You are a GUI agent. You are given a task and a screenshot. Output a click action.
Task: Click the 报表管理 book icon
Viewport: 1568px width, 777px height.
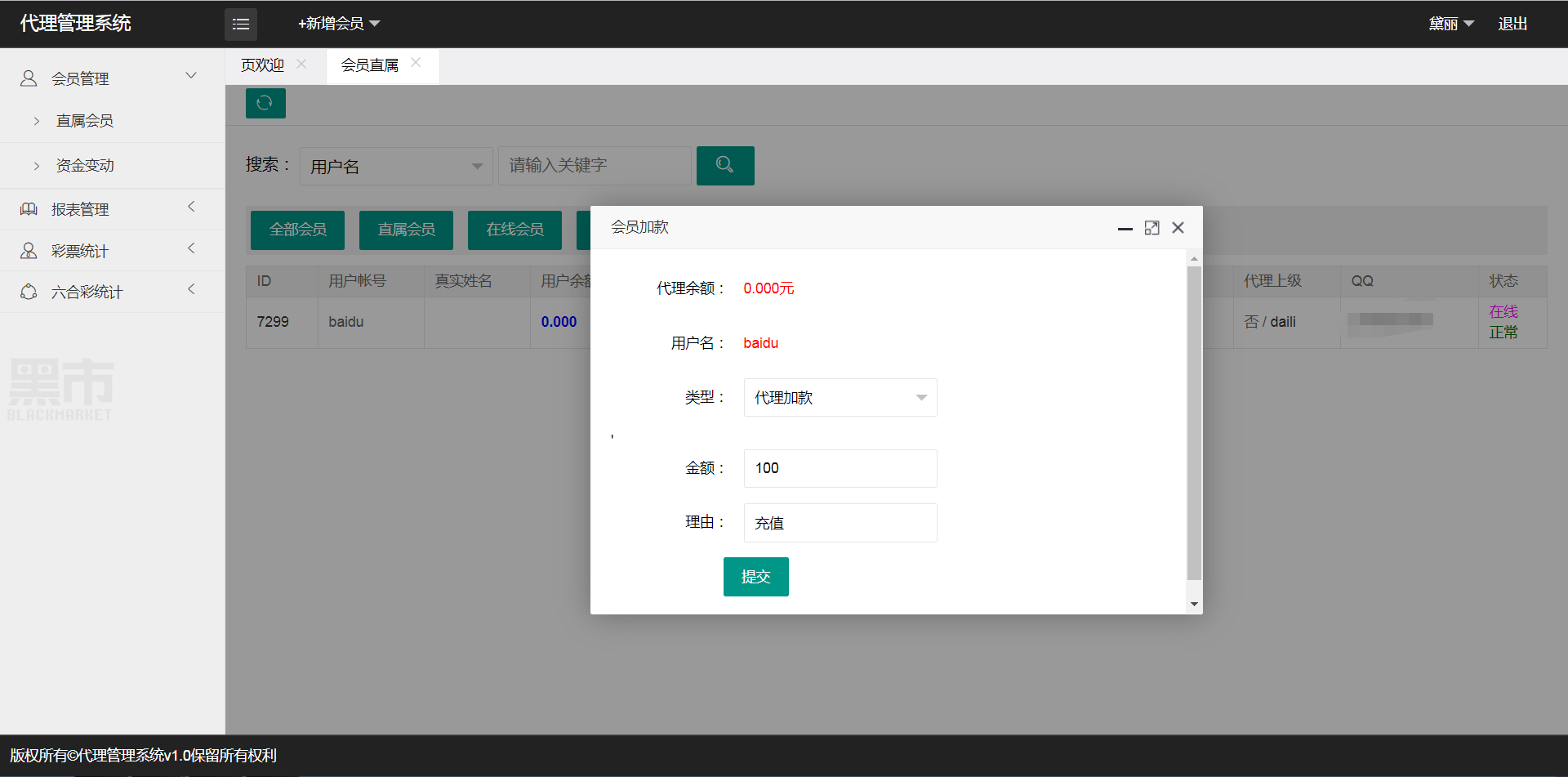click(x=29, y=209)
